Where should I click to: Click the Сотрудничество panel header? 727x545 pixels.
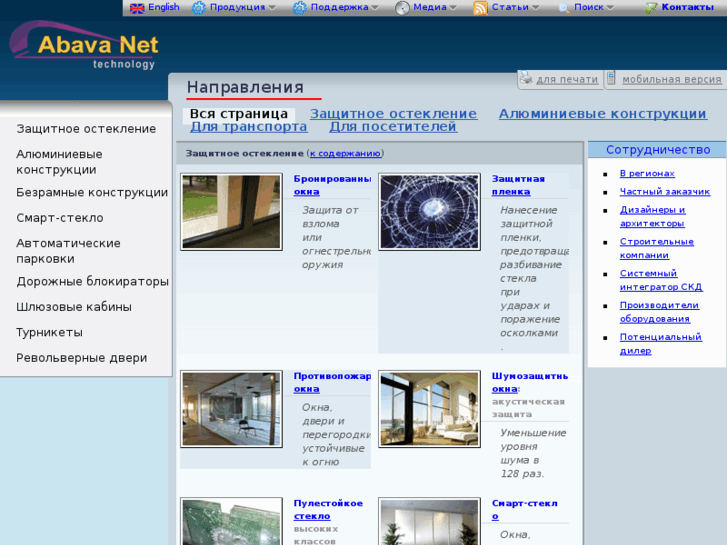pos(657,150)
